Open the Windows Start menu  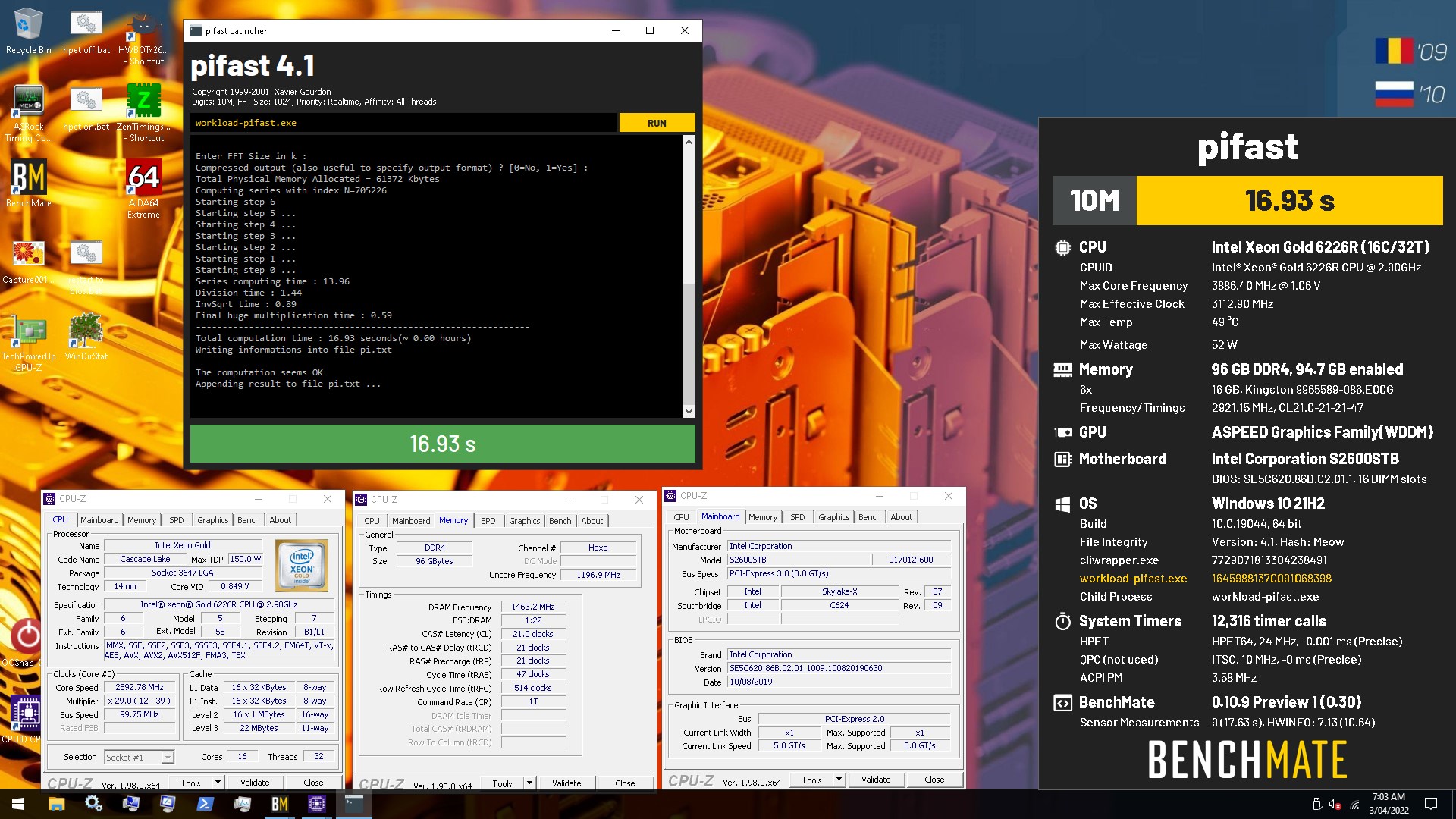18,804
